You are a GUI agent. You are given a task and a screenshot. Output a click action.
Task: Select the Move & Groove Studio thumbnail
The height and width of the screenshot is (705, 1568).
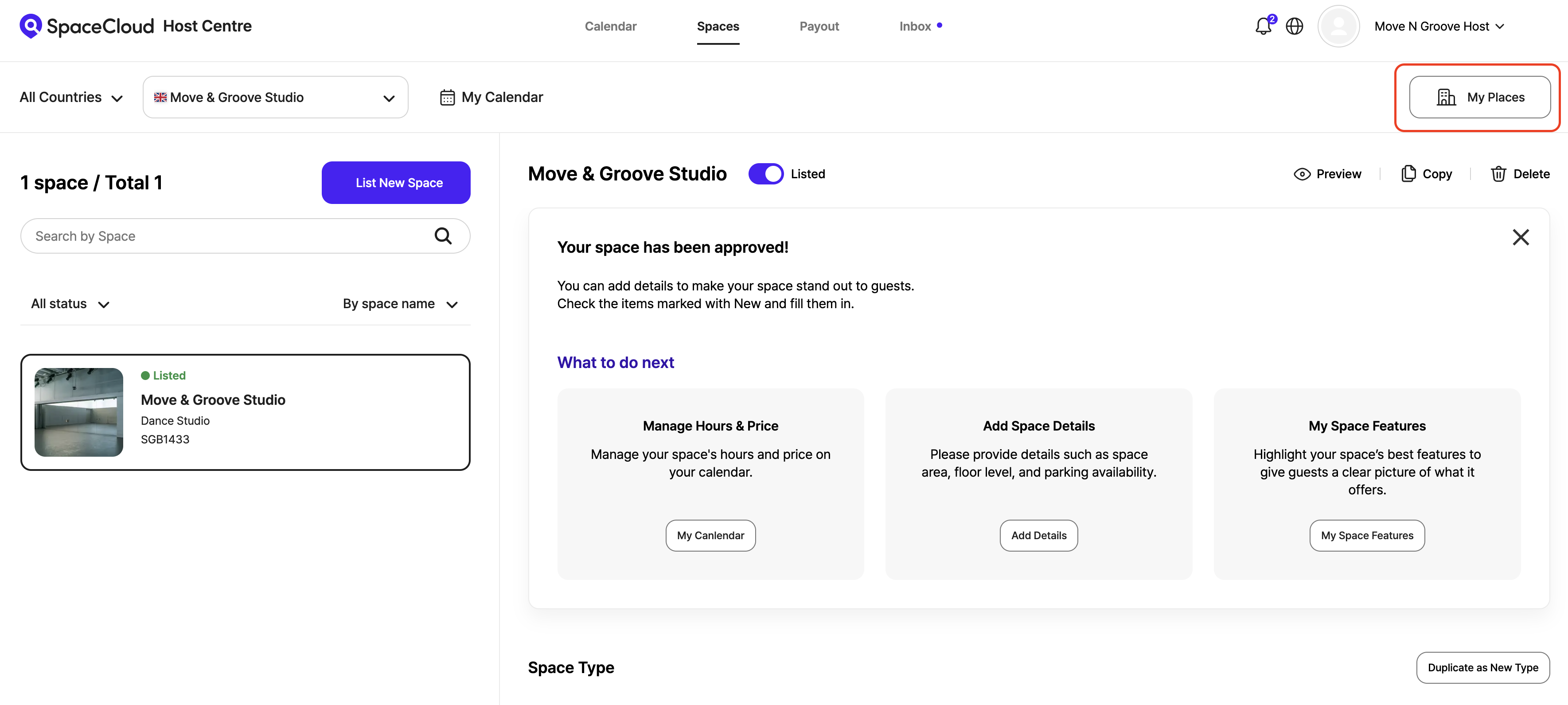pyautogui.click(x=78, y=412)
